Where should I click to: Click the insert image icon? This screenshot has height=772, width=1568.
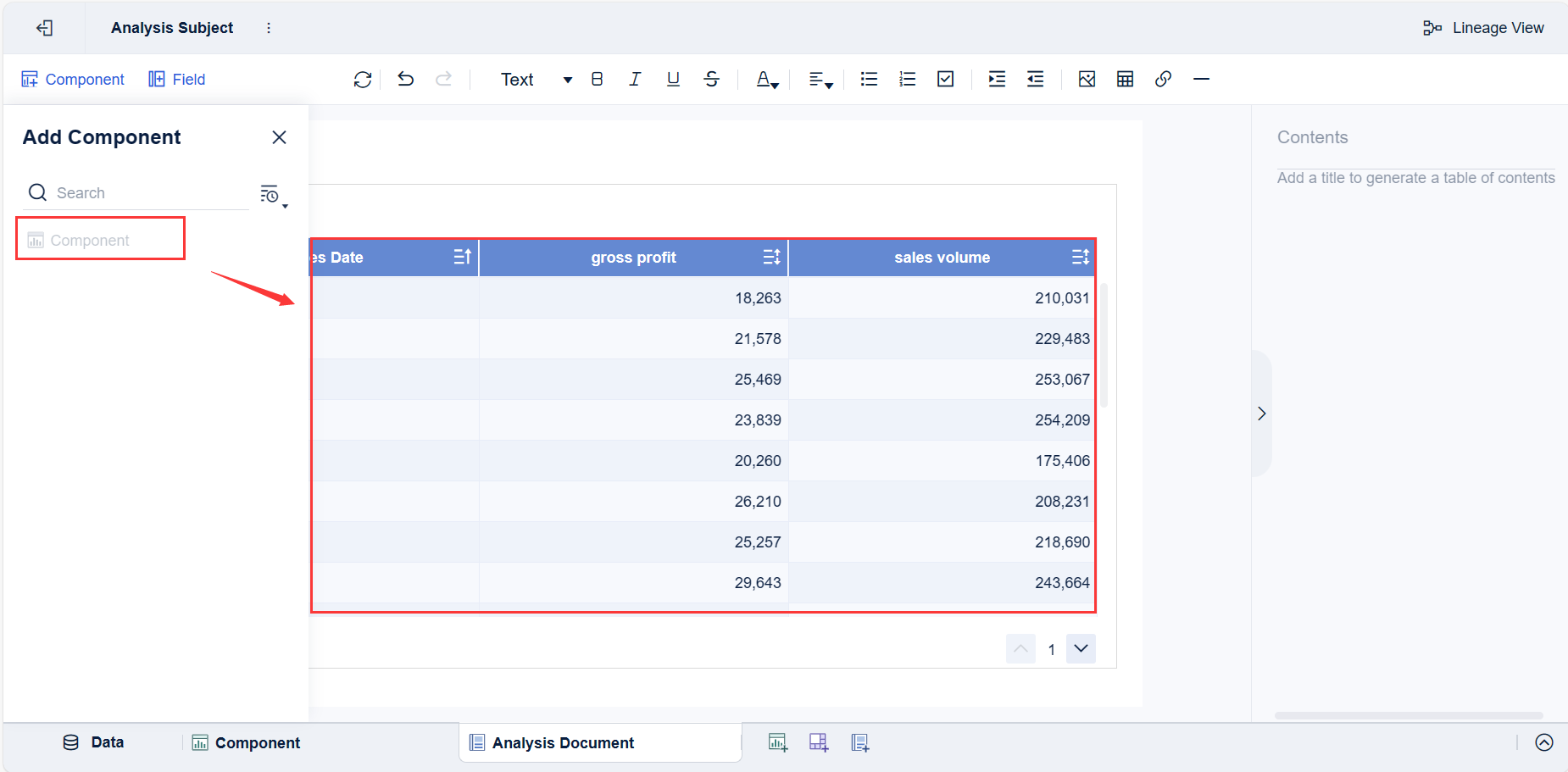pyautogui.click(x=1087, y=79)
